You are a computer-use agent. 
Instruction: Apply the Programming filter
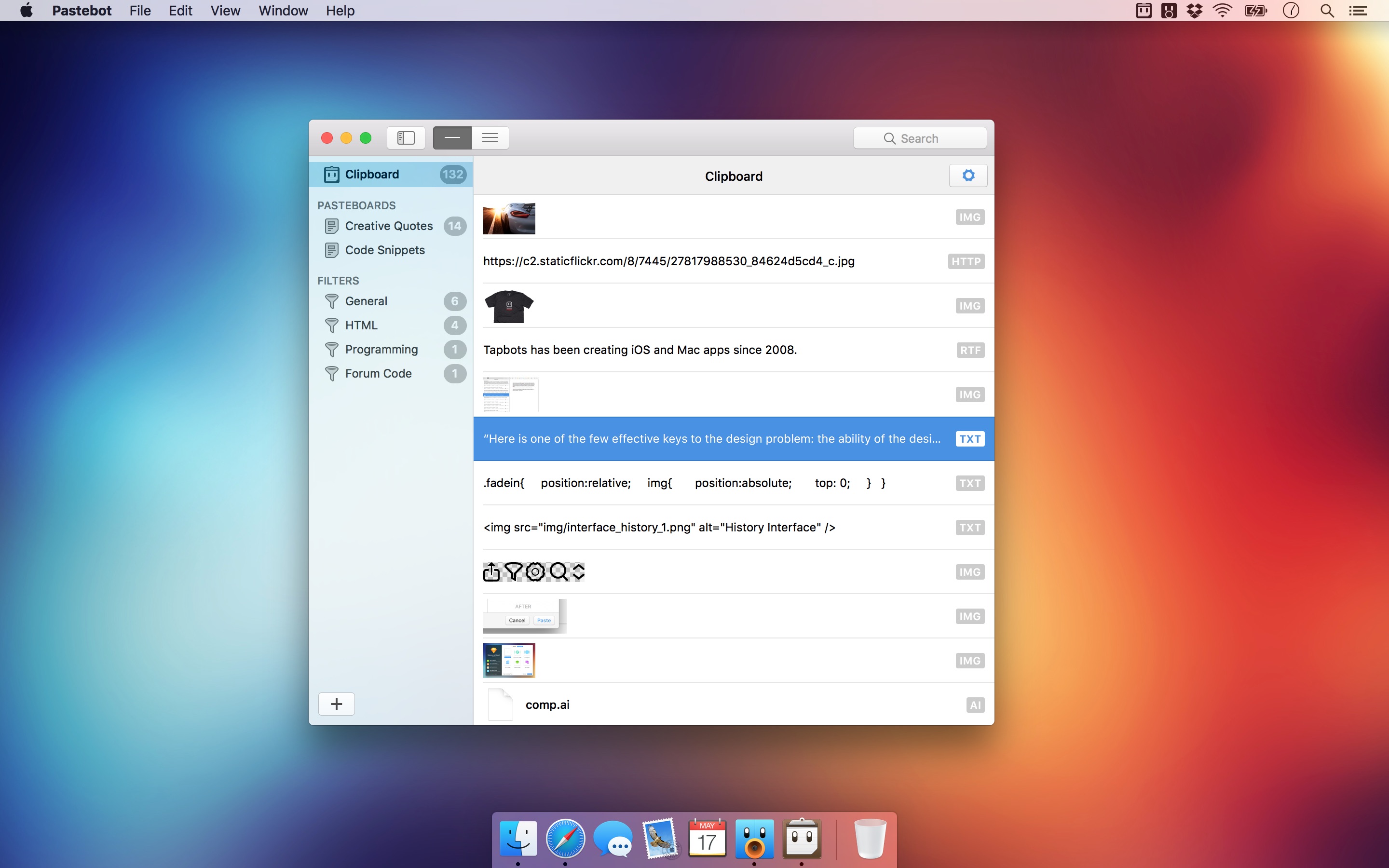point(381,349)
